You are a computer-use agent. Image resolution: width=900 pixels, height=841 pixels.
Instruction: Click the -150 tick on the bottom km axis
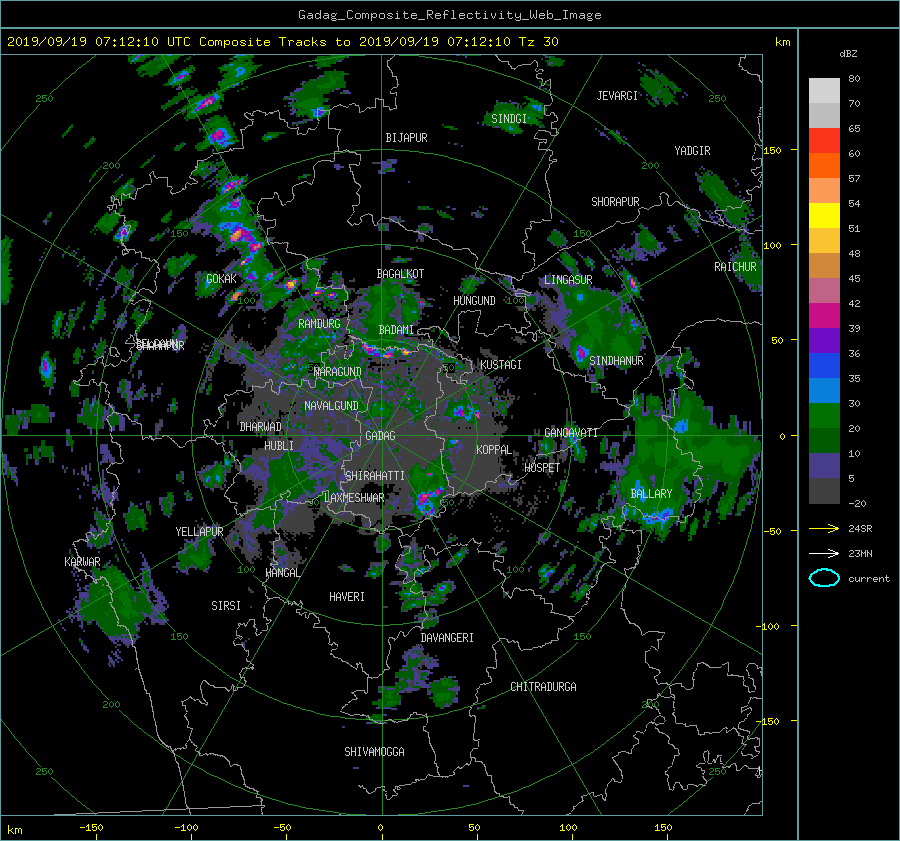91,828
